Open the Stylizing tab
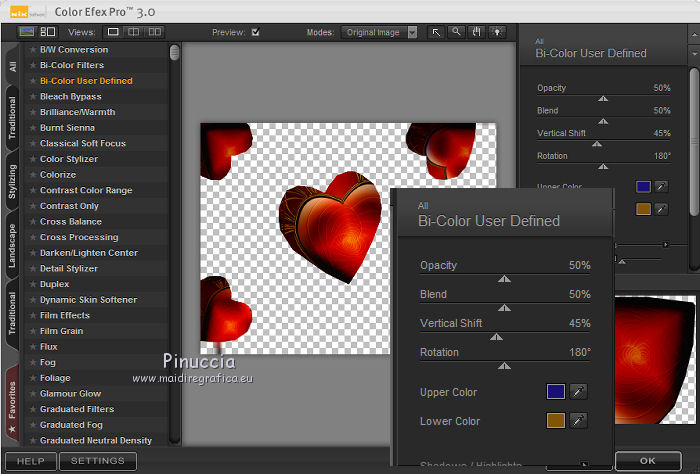 12,181
